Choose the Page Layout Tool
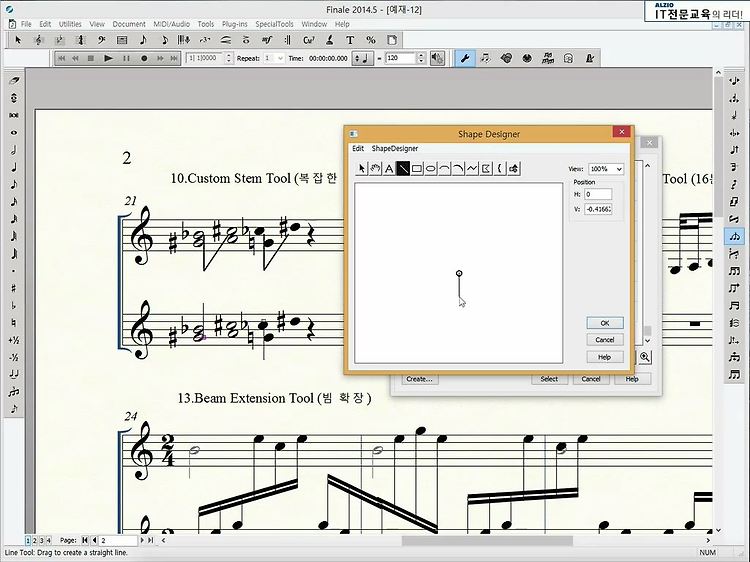This screenshot has height=562, width=750. 392,40
